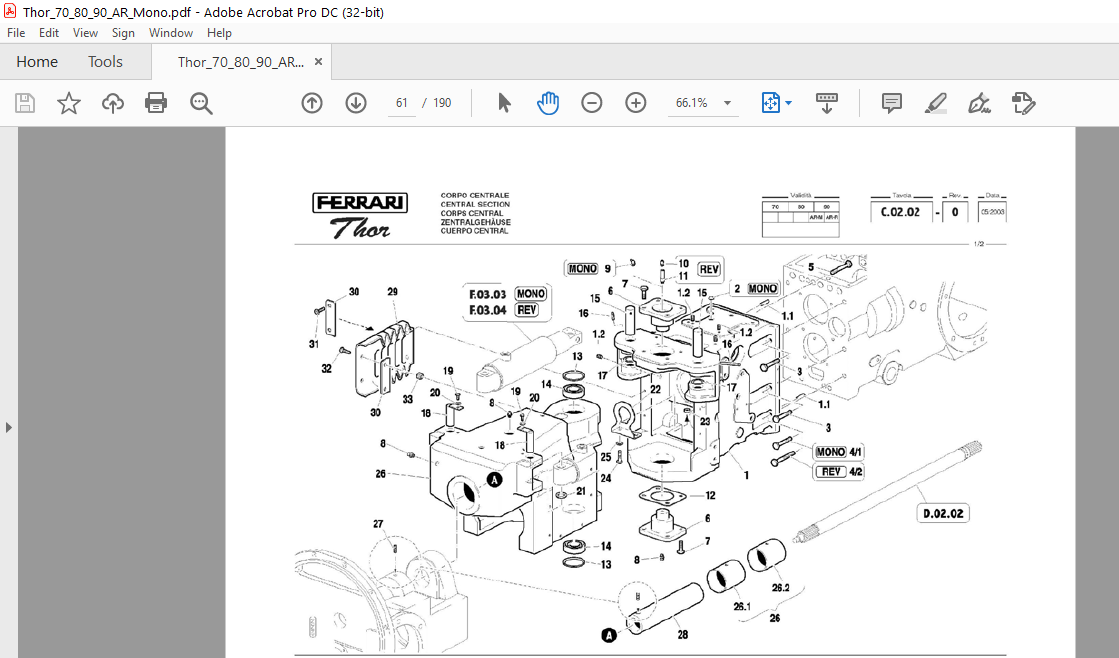Open the Sign menu
This screenshot has width=1119, height=658.
point(123,33)
